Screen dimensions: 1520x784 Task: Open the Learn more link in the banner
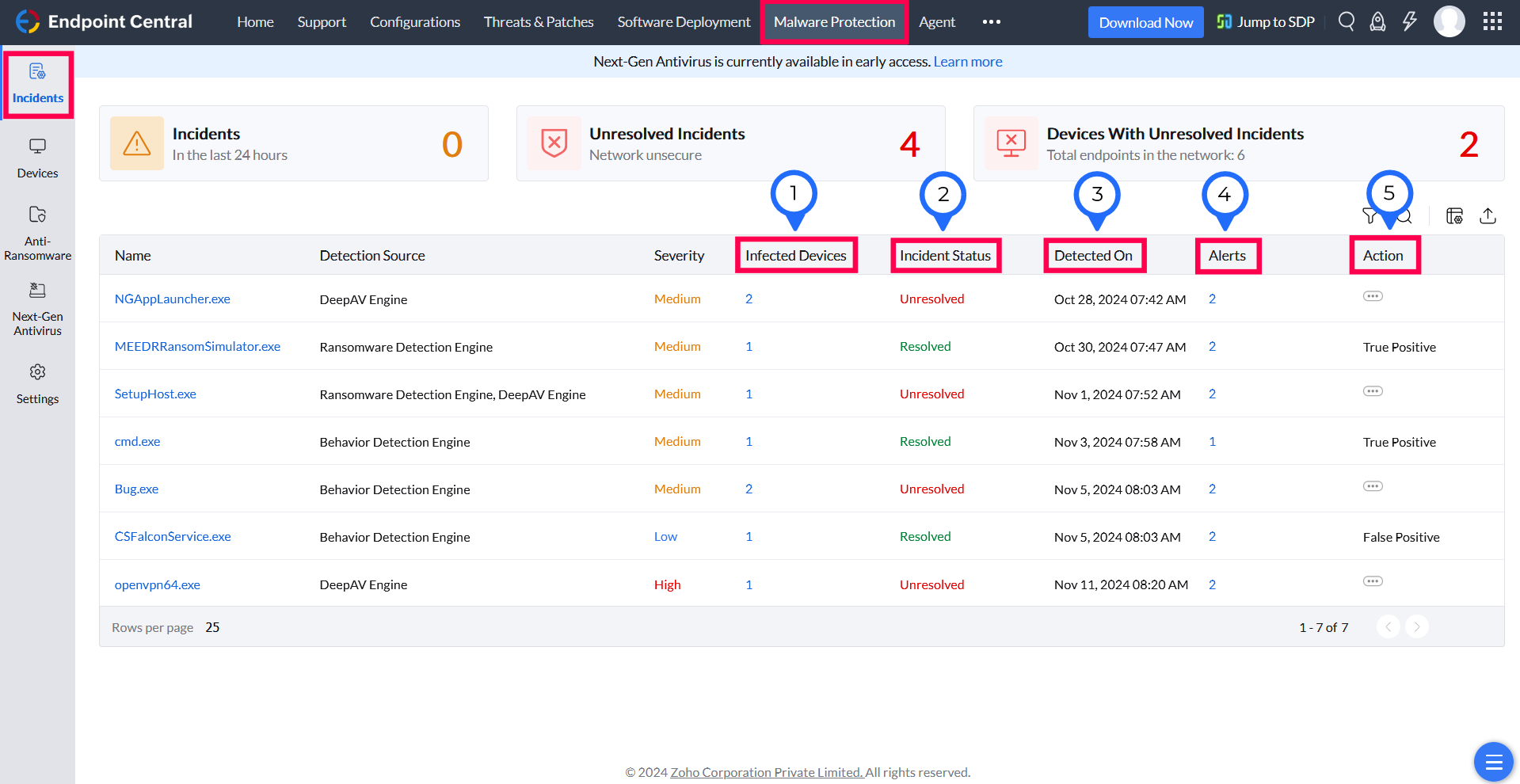[967, 61]
